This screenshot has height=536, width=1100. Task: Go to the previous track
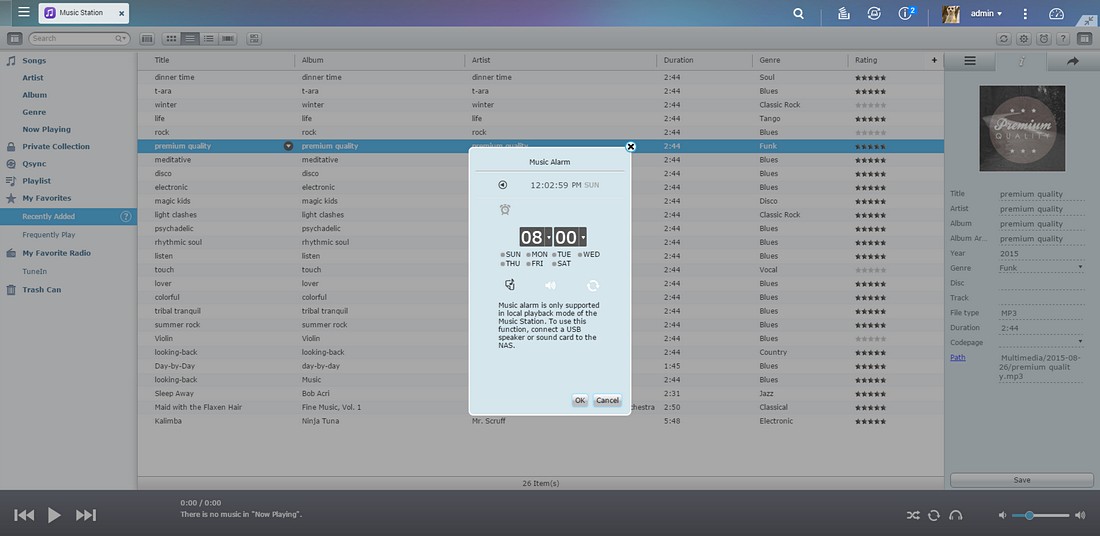click(x=24, y=515)
